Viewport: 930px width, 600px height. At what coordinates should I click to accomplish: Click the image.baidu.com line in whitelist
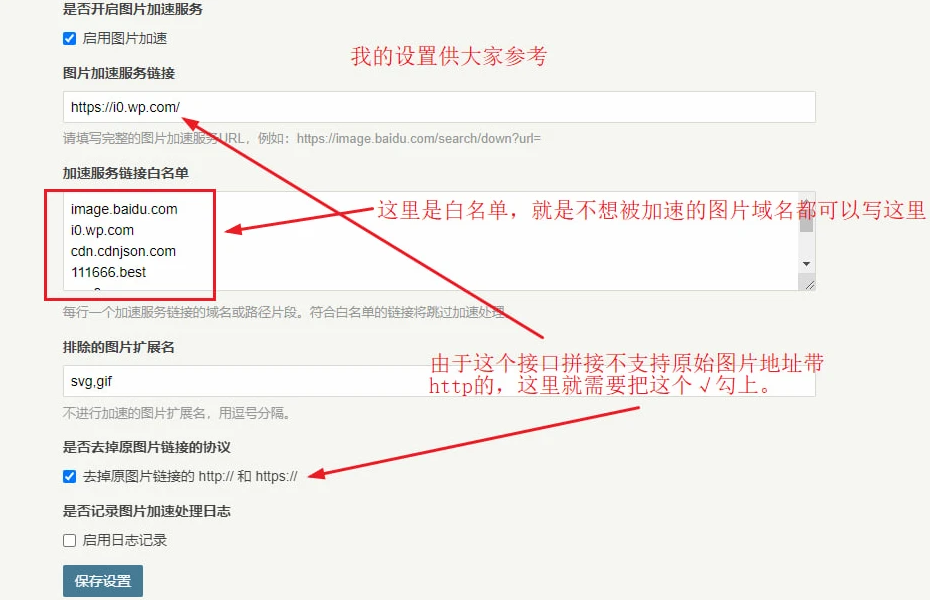tap(124, 209)
